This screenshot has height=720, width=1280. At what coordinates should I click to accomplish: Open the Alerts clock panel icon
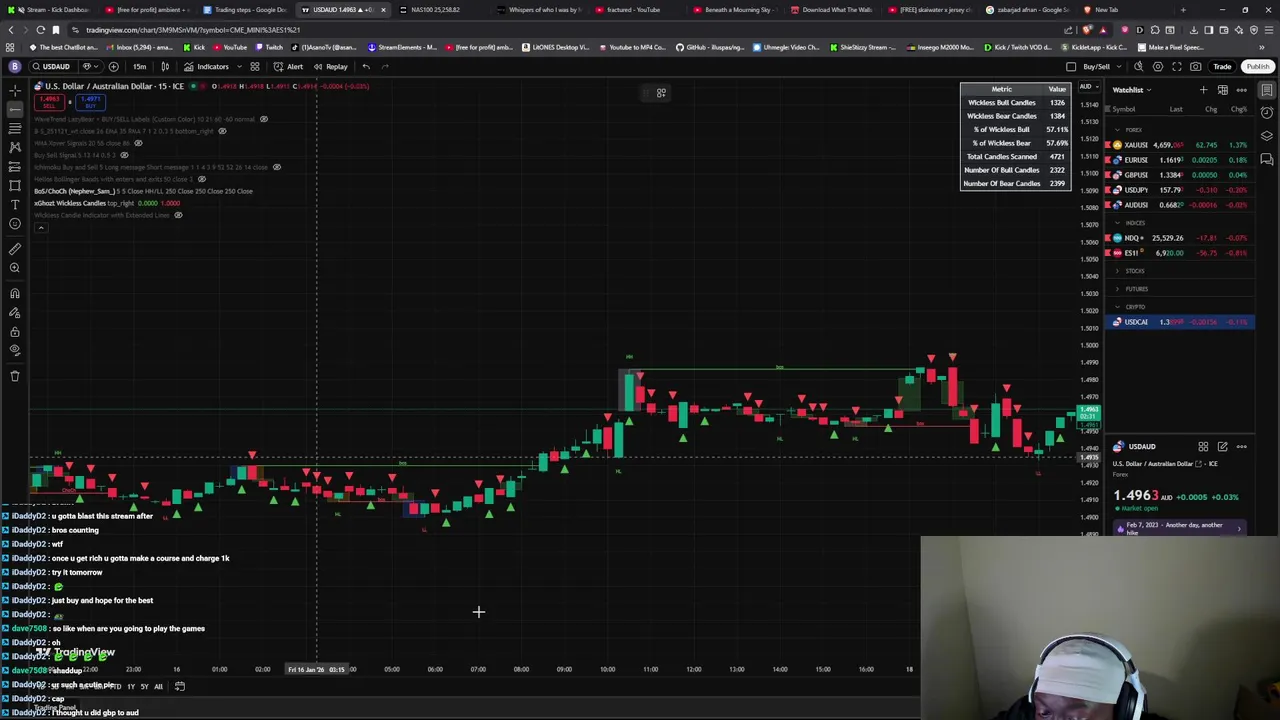point(1267,113)
